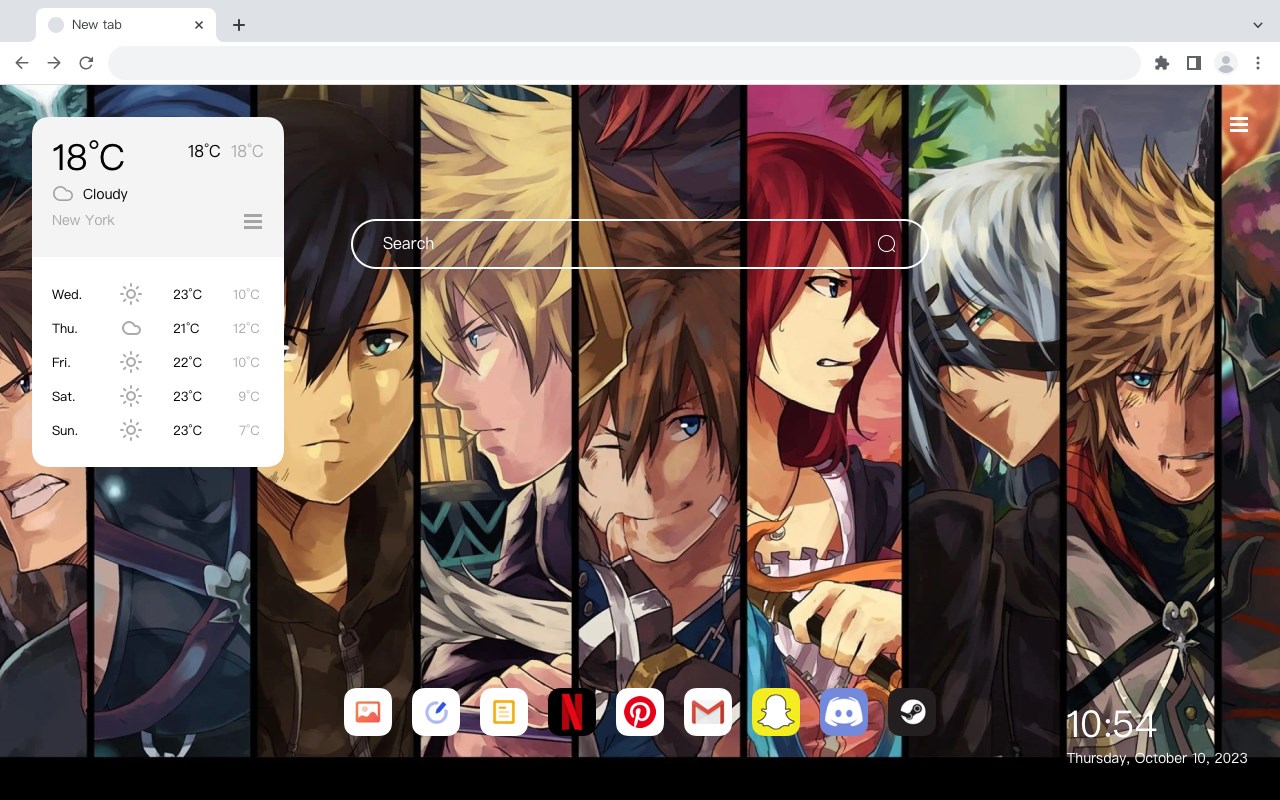1280x800 pixels.
Task: Select the New tab tab
Action: (x=126, y=25)
